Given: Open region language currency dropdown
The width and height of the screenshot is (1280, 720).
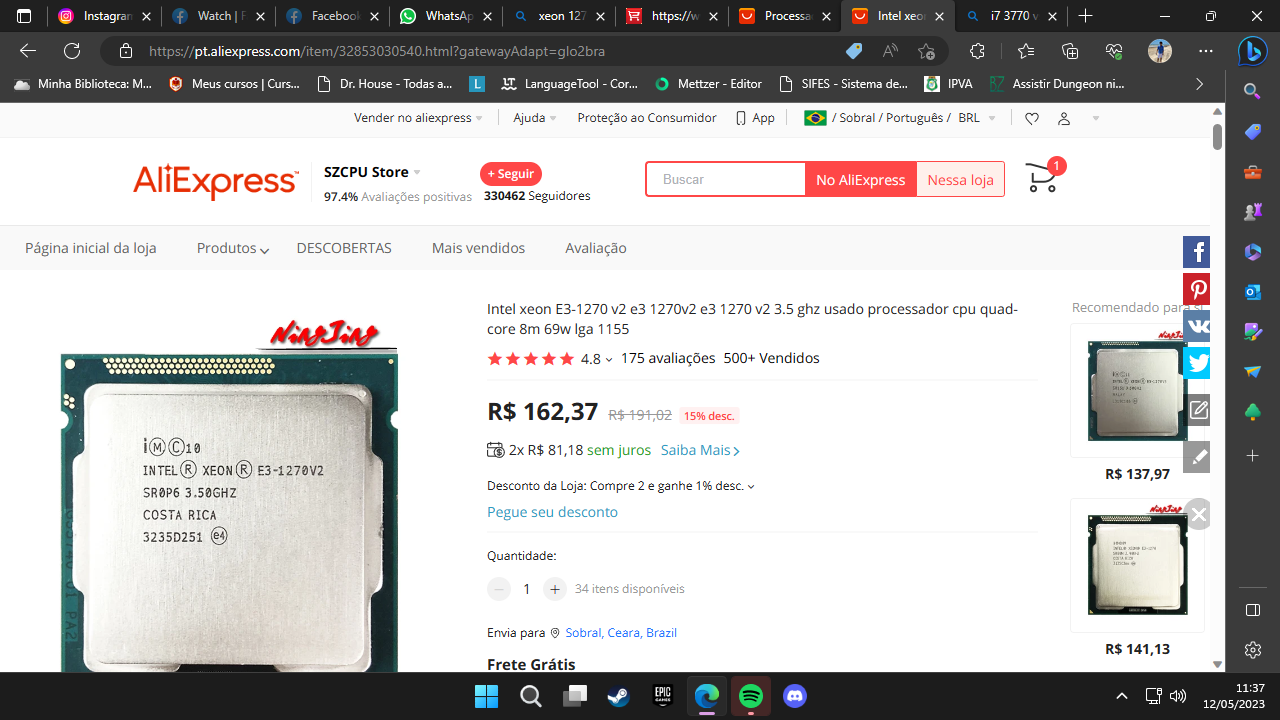Looking at the screenshot, I should 900,118.
